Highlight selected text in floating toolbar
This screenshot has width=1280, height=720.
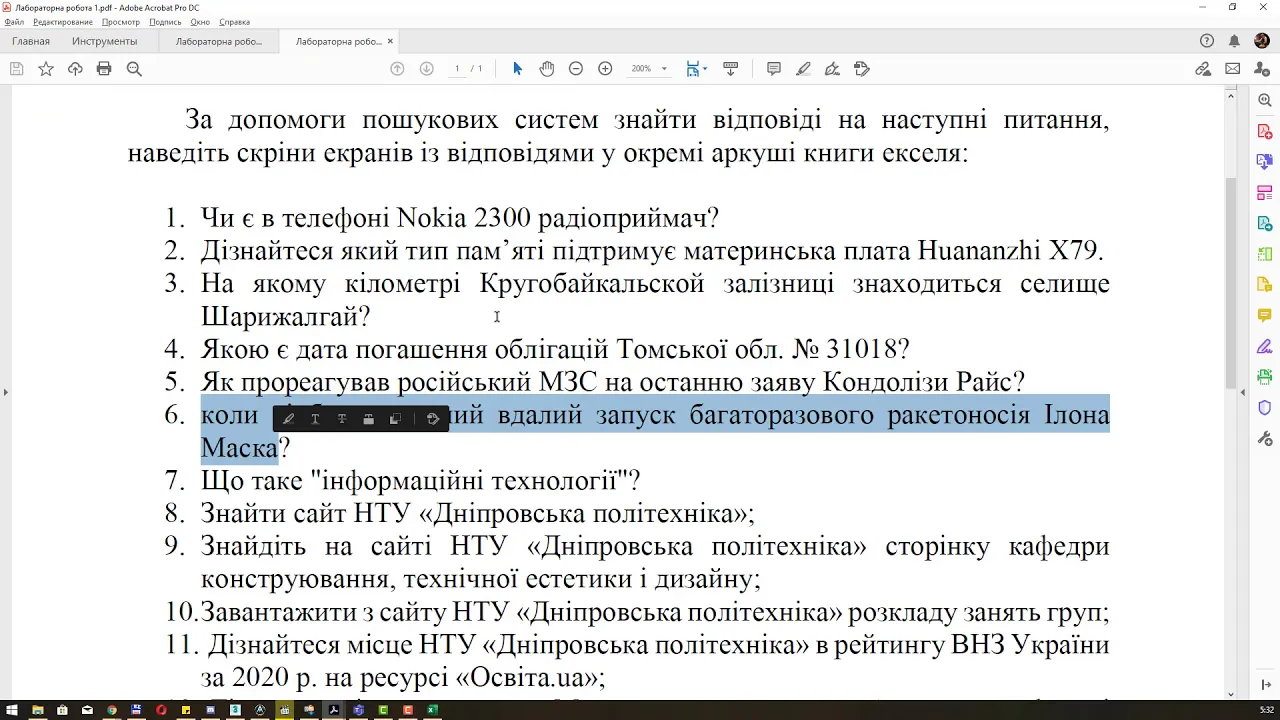(x=288, y=419)
